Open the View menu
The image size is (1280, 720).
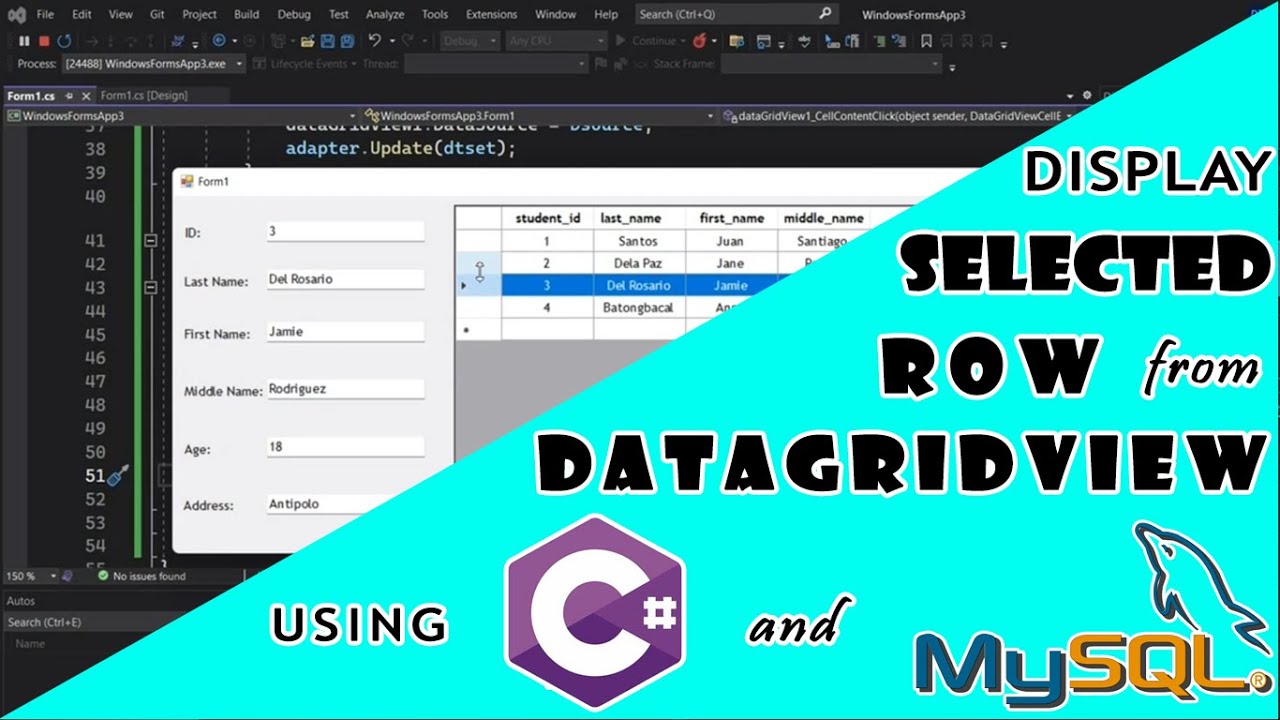pyautogui.click(x=120, y=14)
